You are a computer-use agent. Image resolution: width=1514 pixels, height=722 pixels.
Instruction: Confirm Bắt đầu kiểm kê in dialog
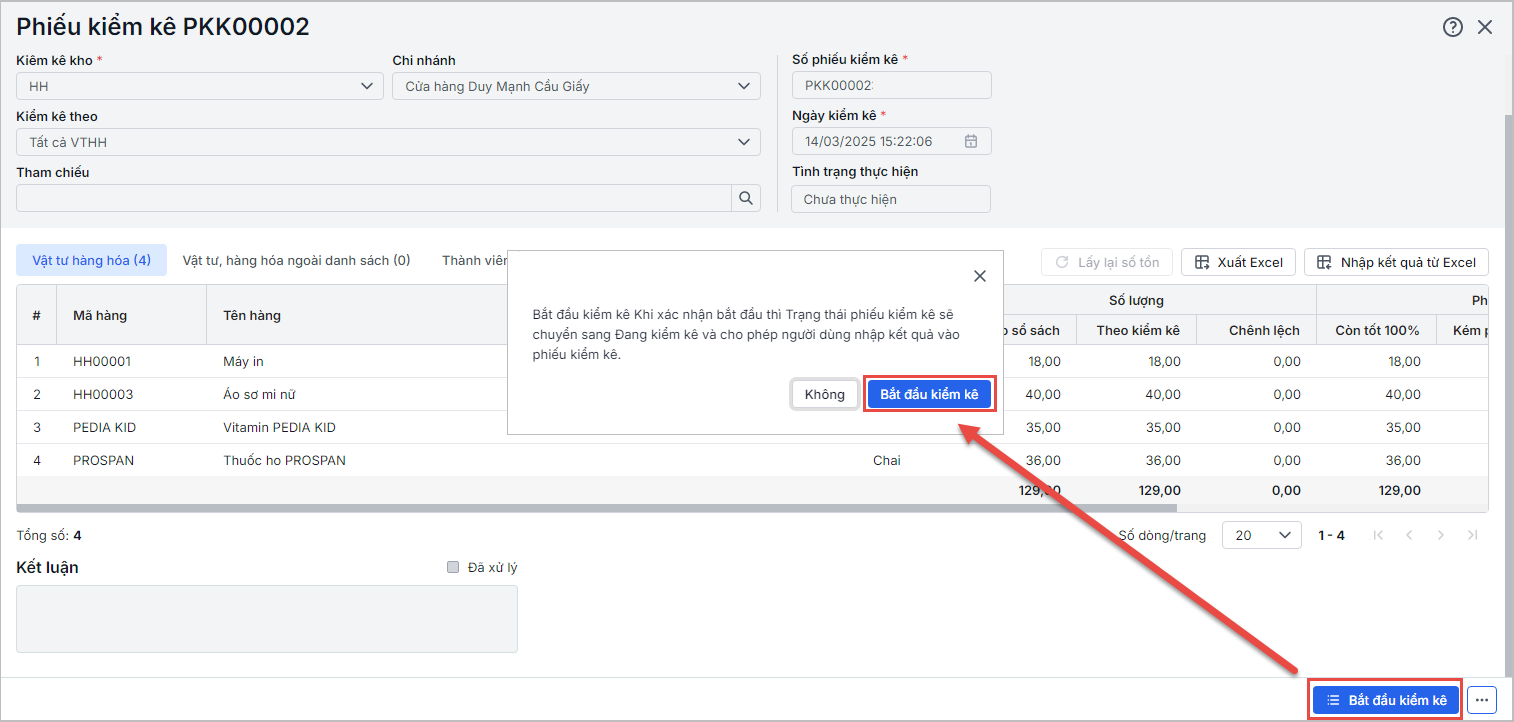click(x=929, y=394)
